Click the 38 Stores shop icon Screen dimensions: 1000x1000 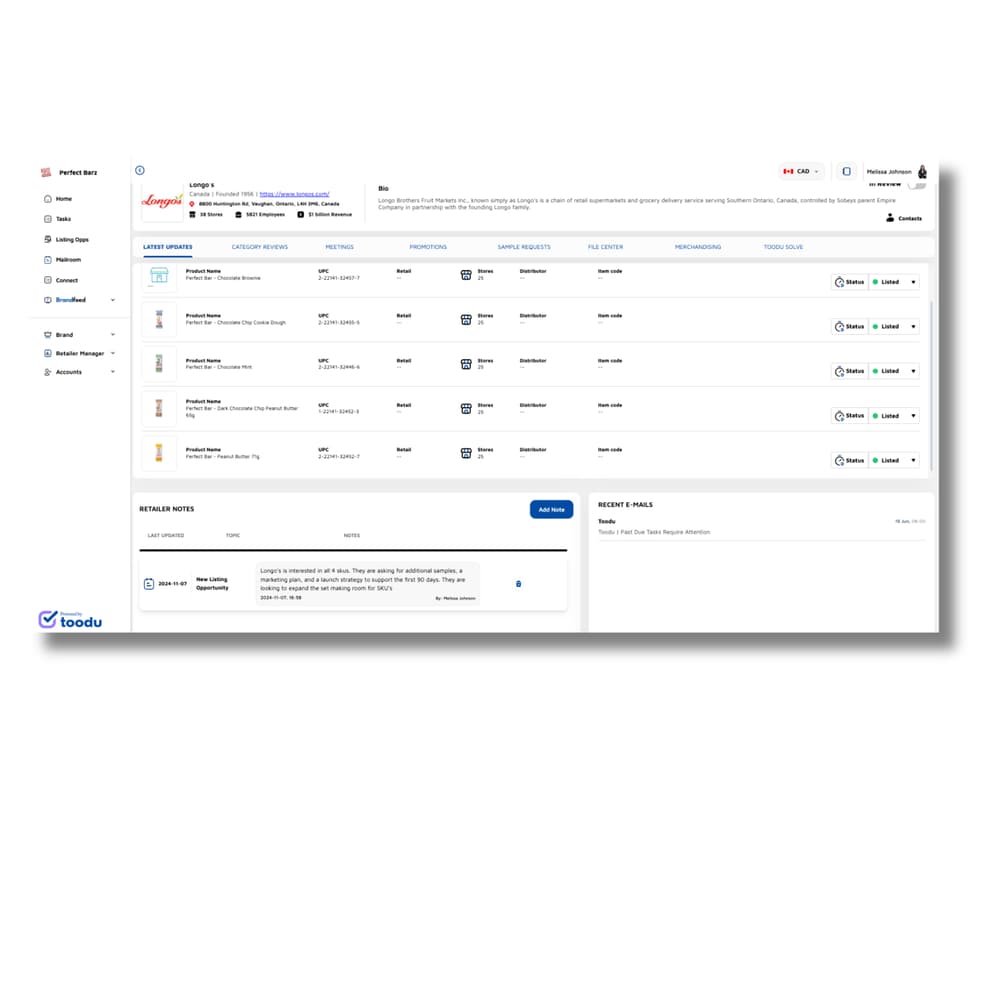[x=193, y=215]
